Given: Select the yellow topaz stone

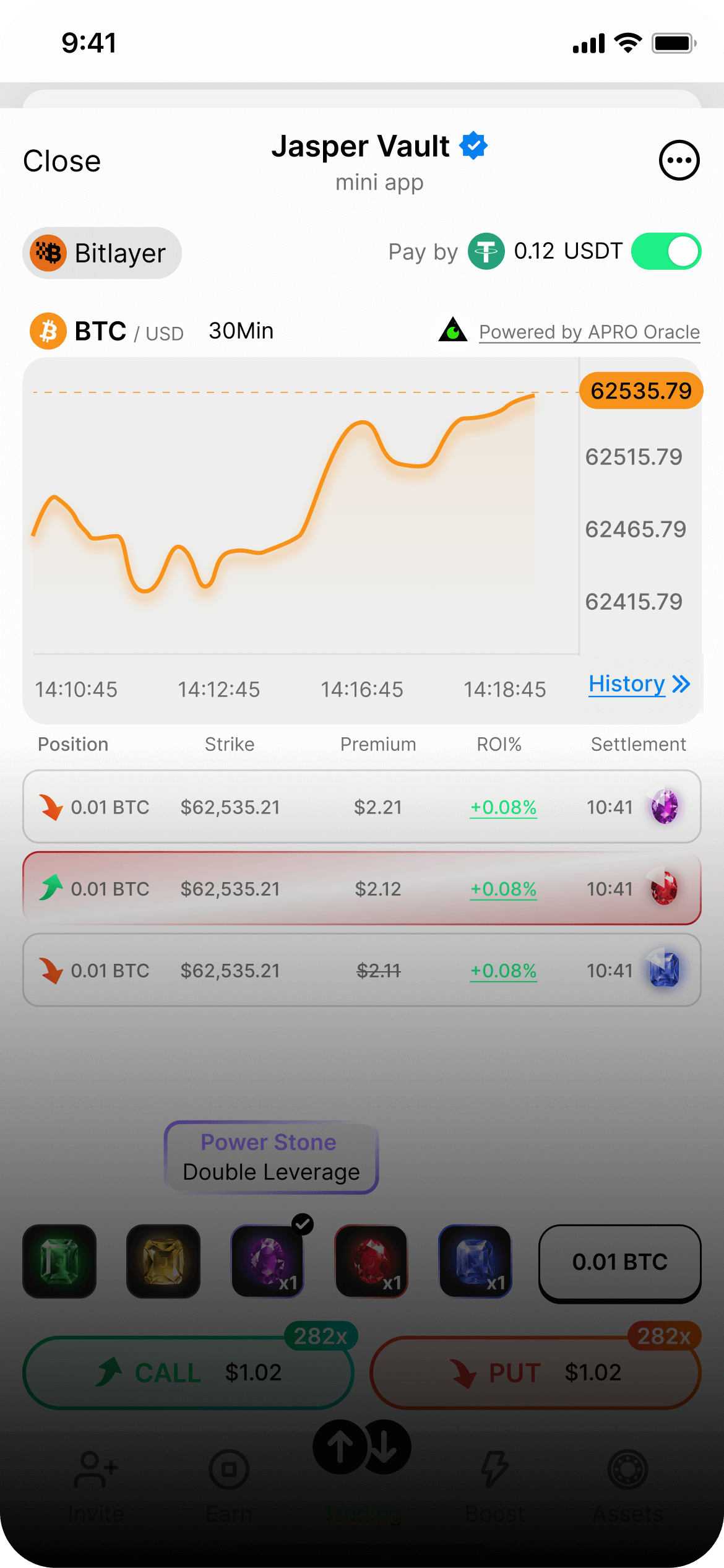Looking at the screenshot, I should coord(163,1260).
